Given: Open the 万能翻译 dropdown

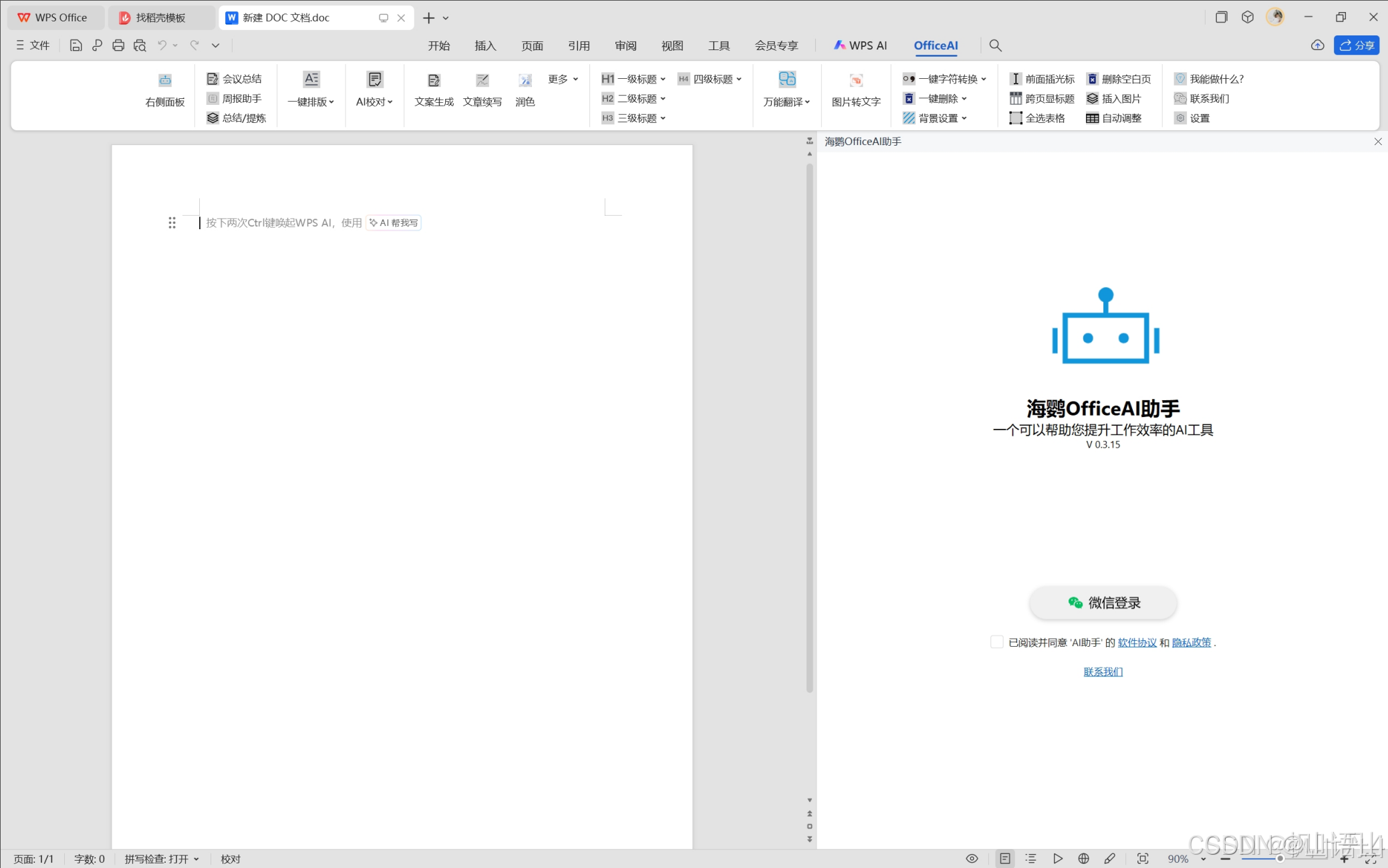Looking at the screenshot, I should click(x=787, y=90).
